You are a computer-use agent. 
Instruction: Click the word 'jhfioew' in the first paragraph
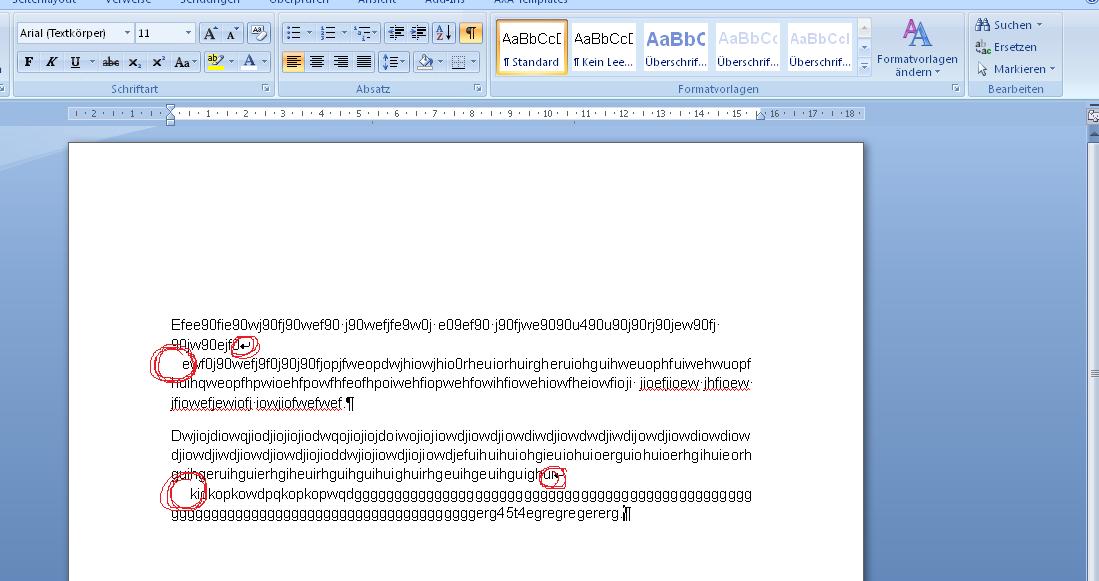pyautogui.click(x=727, y=383)
